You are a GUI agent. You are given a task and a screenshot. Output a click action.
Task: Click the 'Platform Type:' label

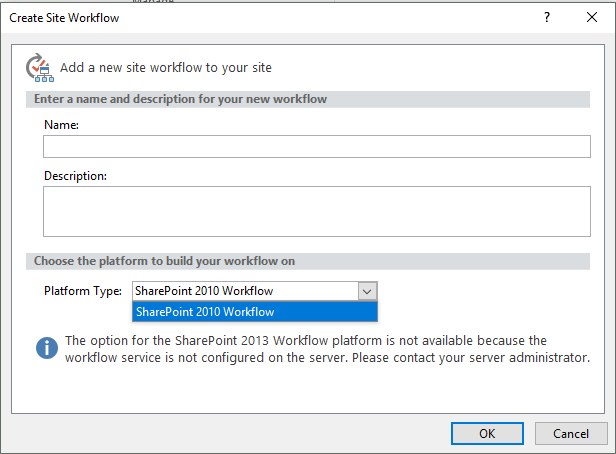83,291
